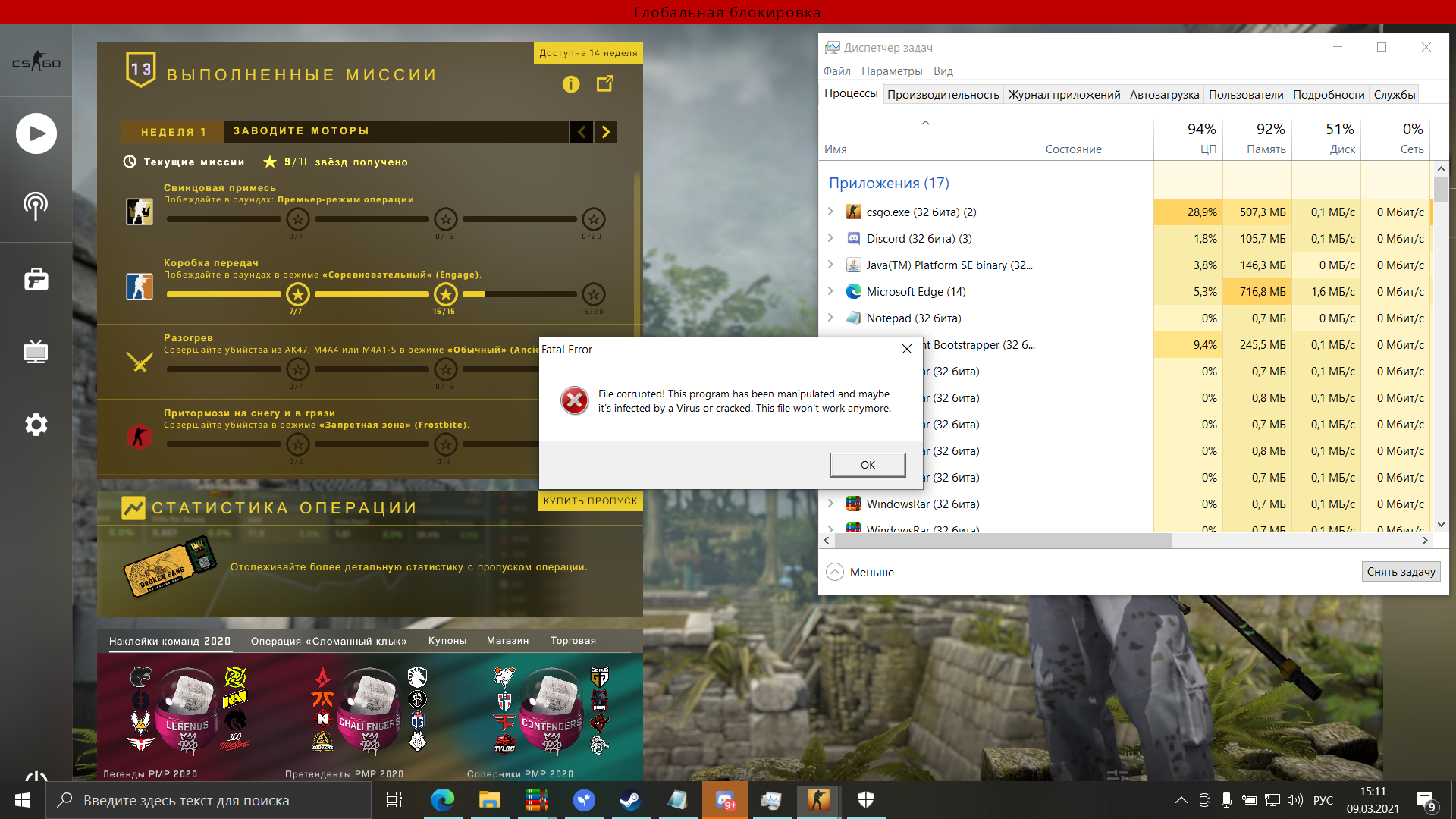Open Вид menu in Task Manager

point(943,71)
